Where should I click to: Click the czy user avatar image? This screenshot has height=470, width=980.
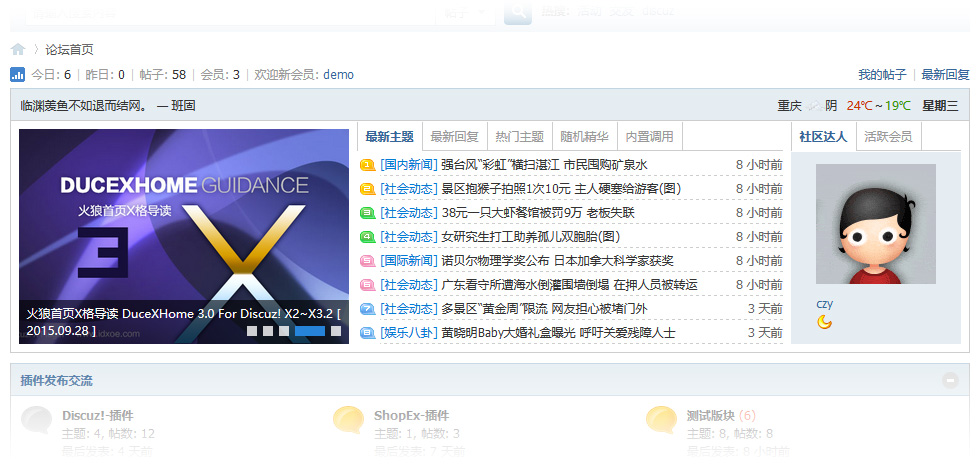pyautogui.click(x=875, y=224)
